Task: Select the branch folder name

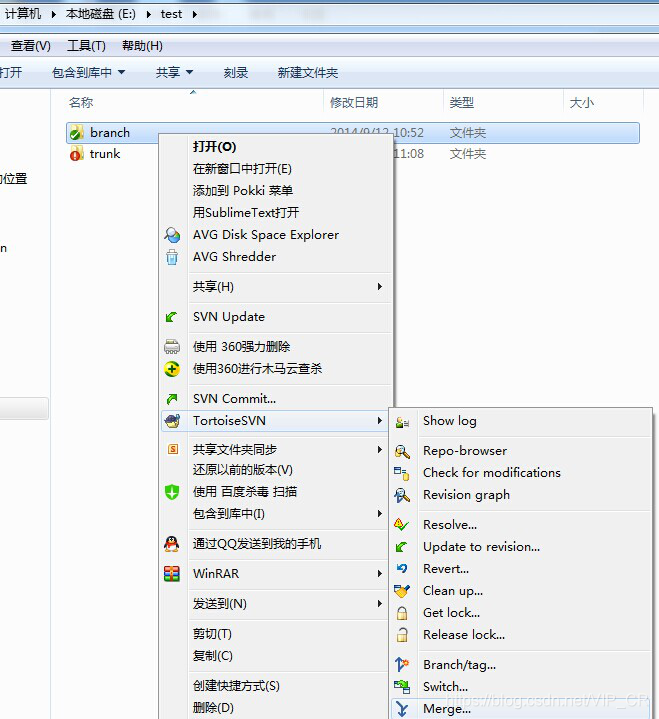Action: coord(110,133)
